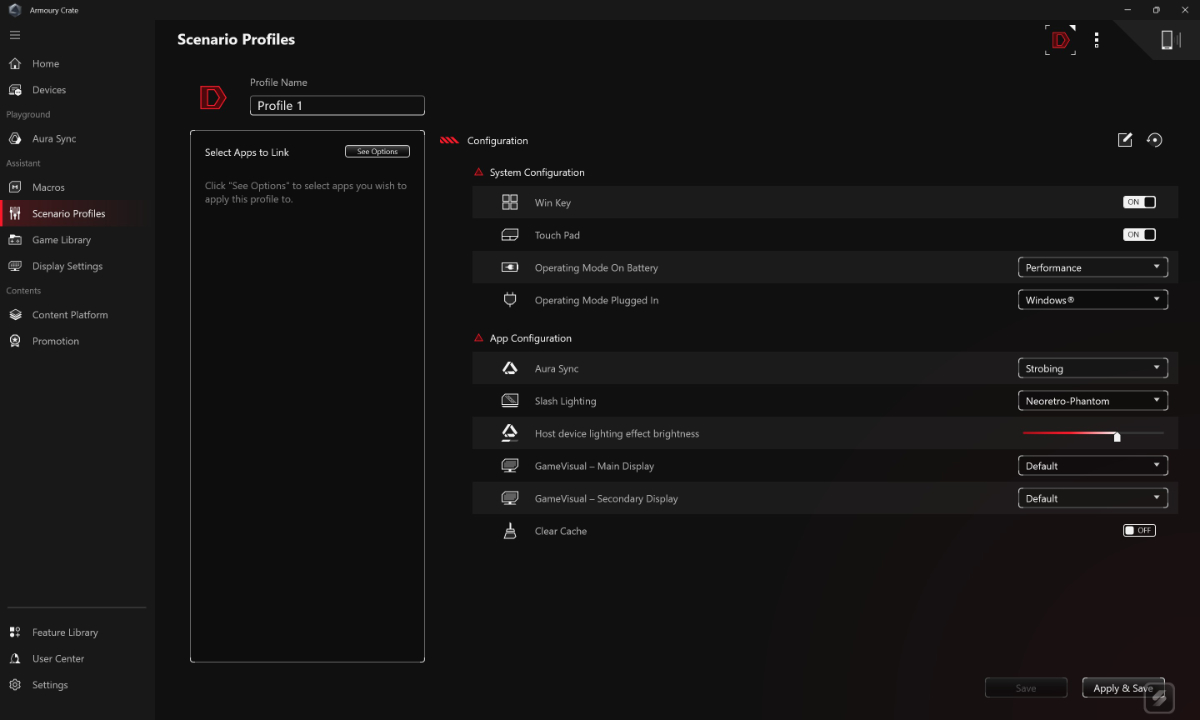Screen dimensions: 1200x720
Task: Click the Feature Library icon
Action: (15, 632)
